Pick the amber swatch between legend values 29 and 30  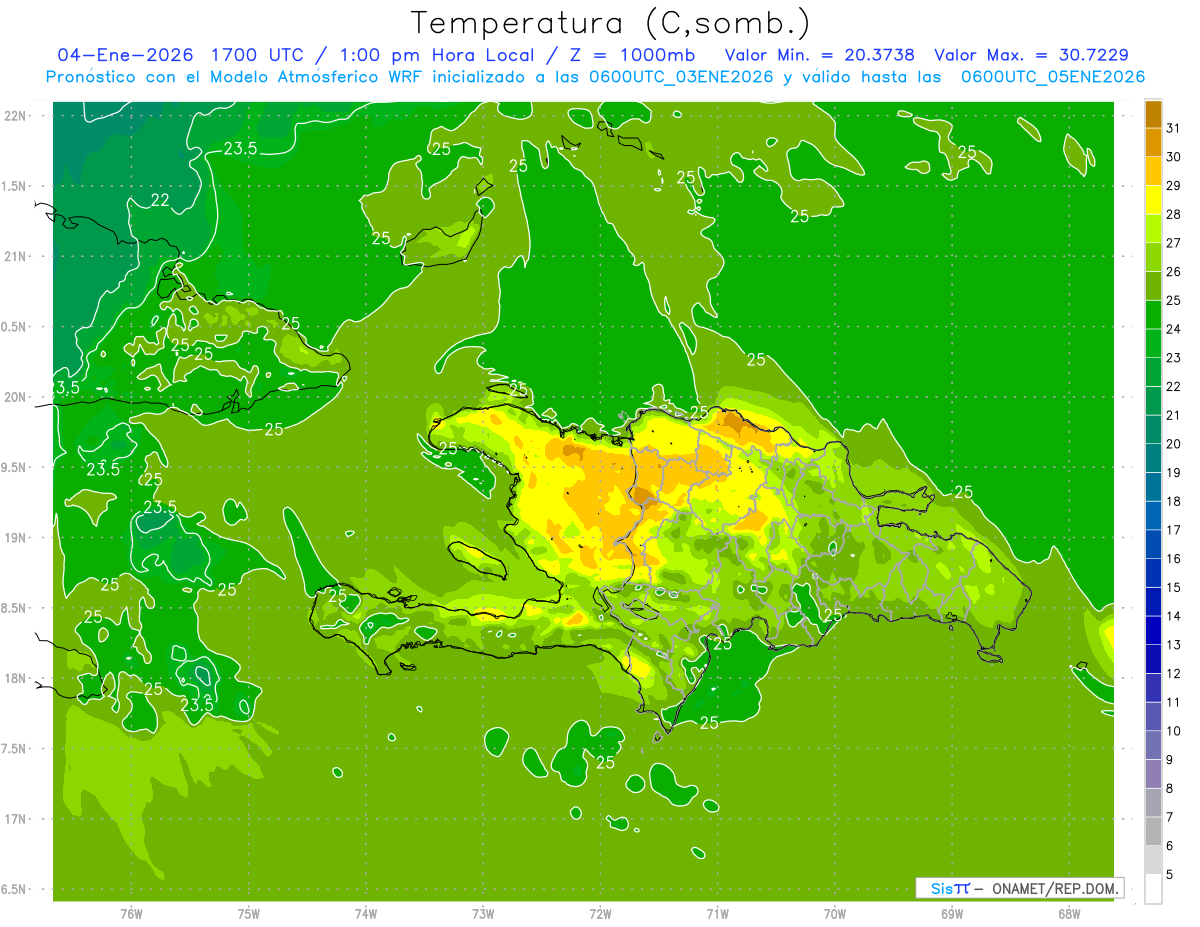[x=1154, y=171]
